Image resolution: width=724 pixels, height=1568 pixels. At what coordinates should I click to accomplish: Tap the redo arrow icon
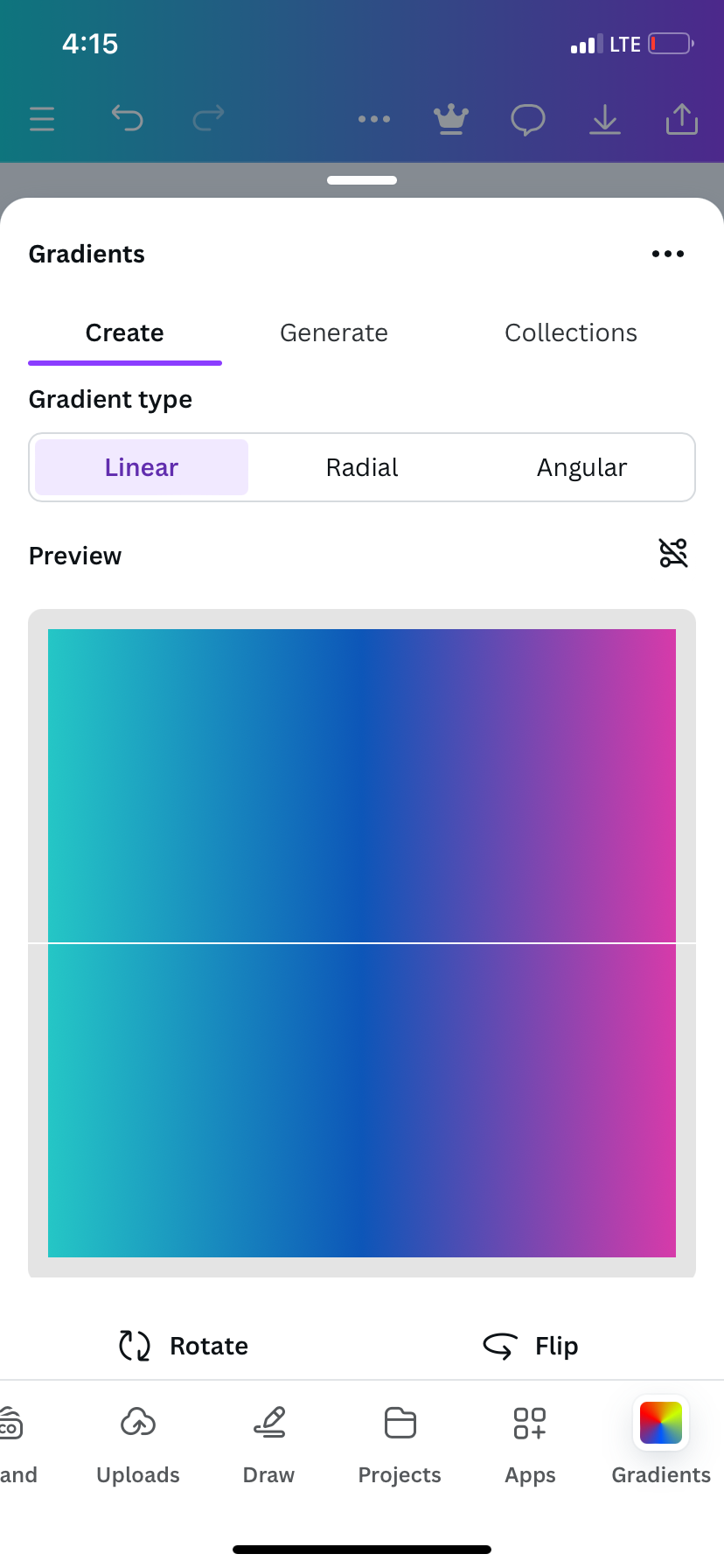[x=208, y=117]
